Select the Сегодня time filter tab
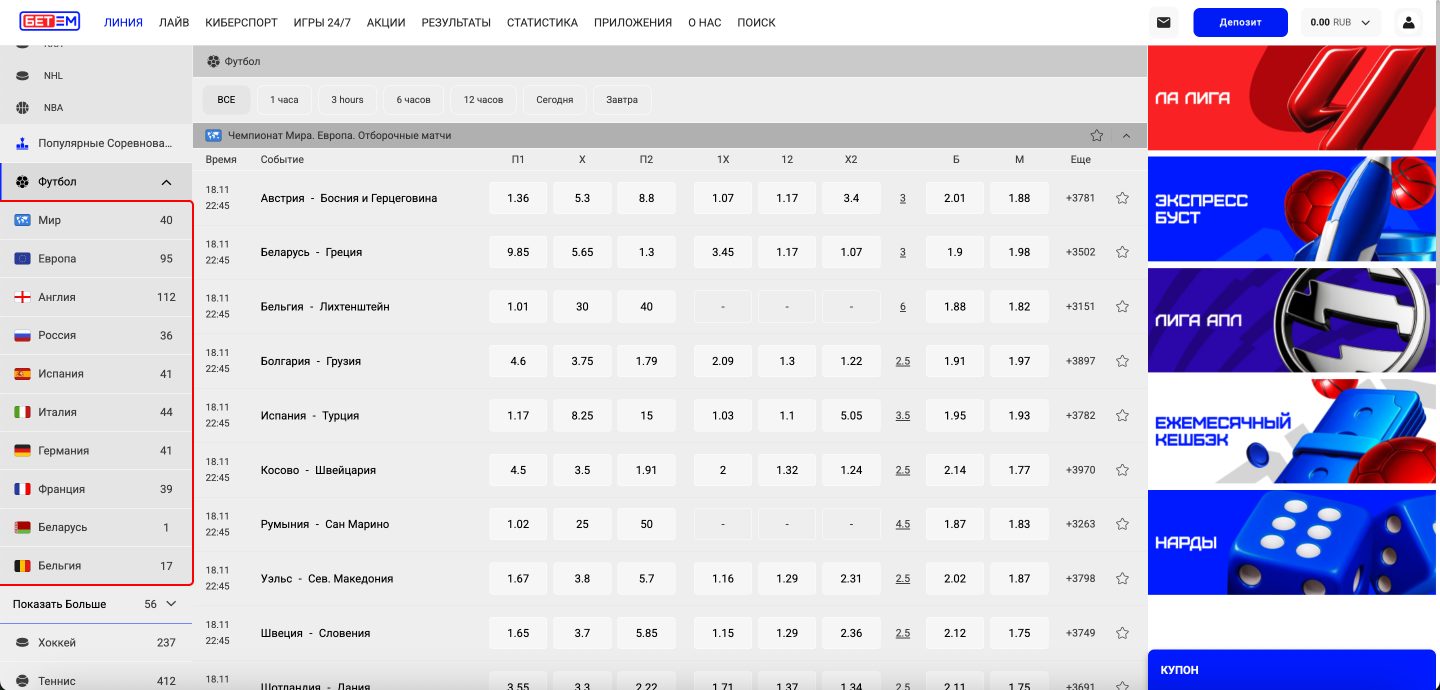Viewport: 1440px width, 690px height. pos(554,100)
